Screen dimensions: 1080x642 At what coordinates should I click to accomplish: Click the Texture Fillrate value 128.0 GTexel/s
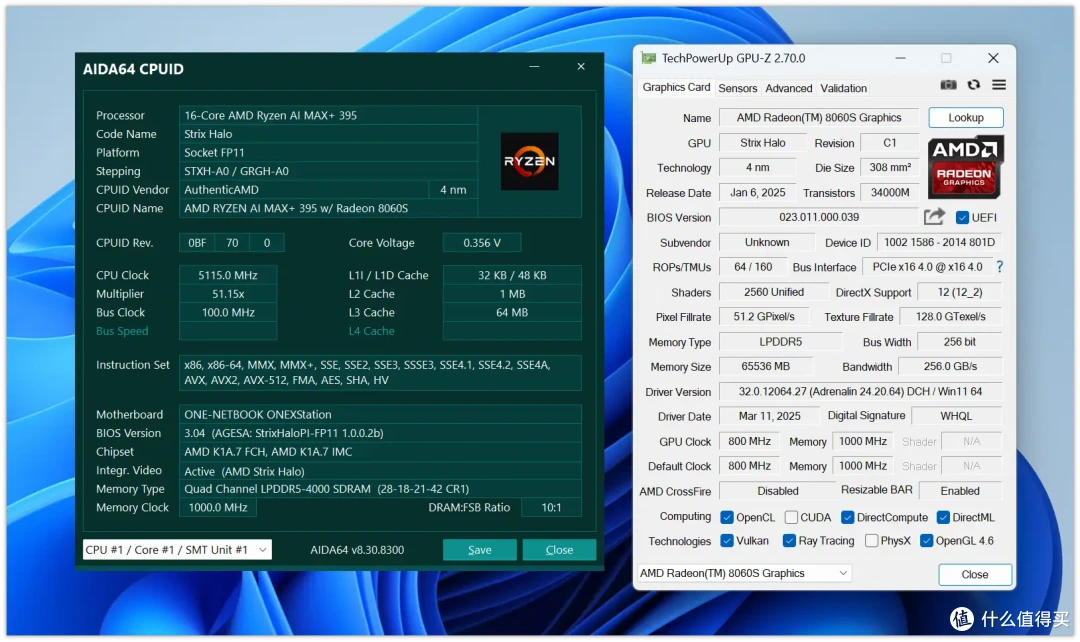(x=951, y=317)
